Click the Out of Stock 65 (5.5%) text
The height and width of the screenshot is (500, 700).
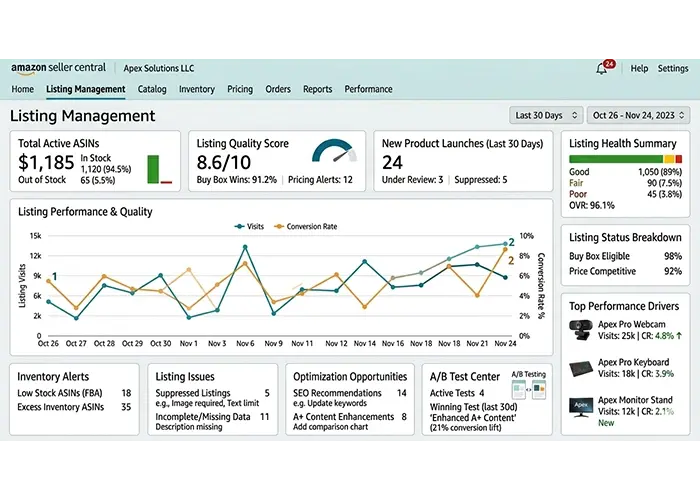67,180
